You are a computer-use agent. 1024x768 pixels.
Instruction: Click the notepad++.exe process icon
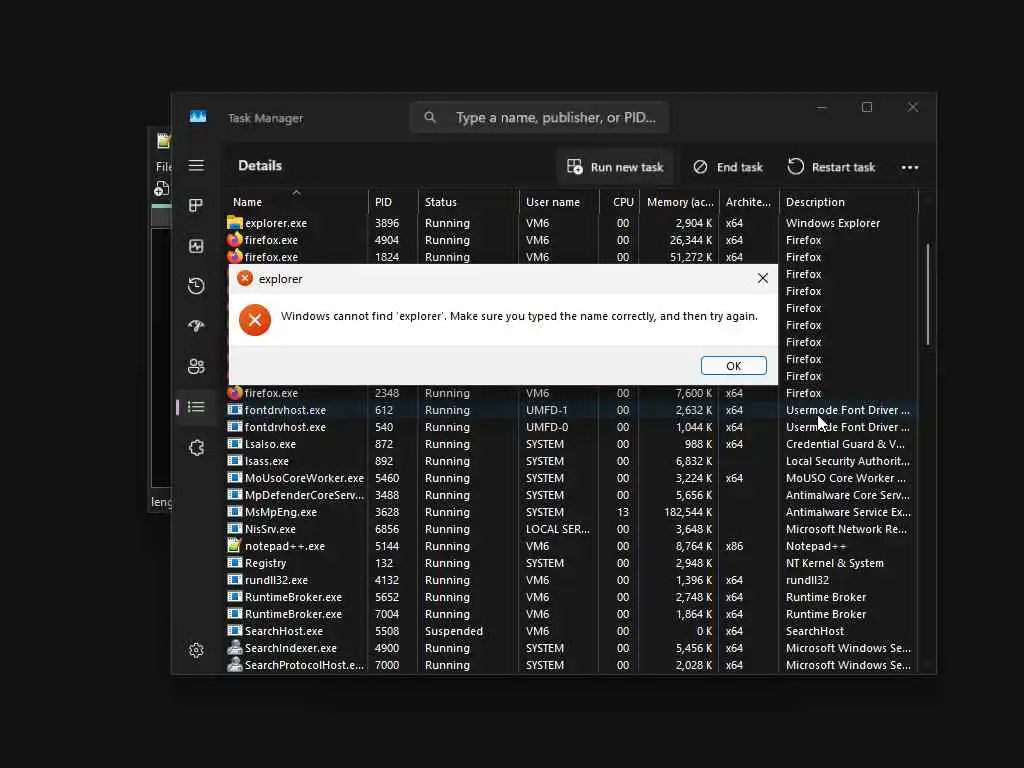click(x=234, y=545)
